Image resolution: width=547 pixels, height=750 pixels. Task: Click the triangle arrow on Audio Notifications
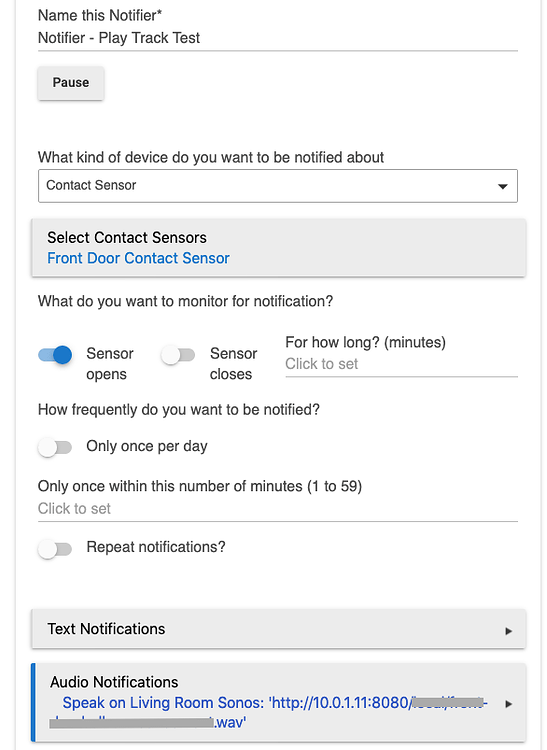click(509, 704)
